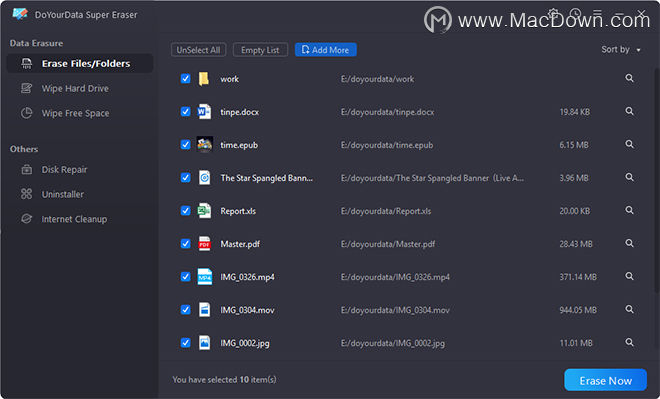This screenshot has height=399, width=660.
Task: Click the DoYourData Super Eraser logo icon
Action: pos(20,14)
